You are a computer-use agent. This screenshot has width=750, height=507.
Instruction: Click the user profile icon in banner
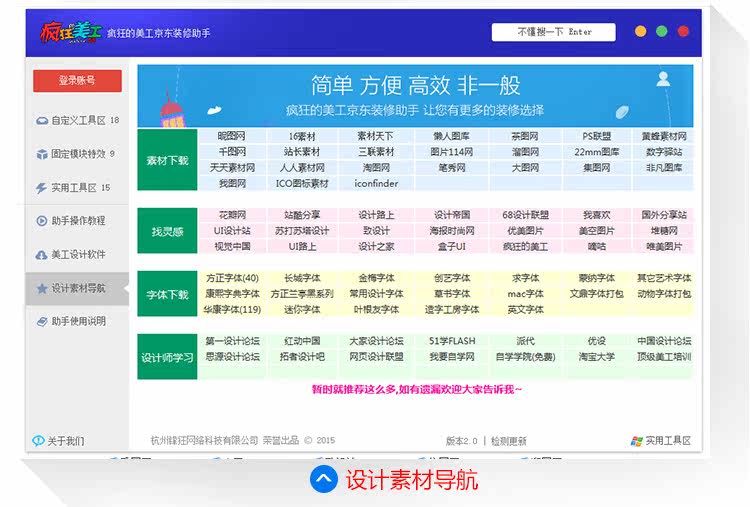[x=663, y=79]
